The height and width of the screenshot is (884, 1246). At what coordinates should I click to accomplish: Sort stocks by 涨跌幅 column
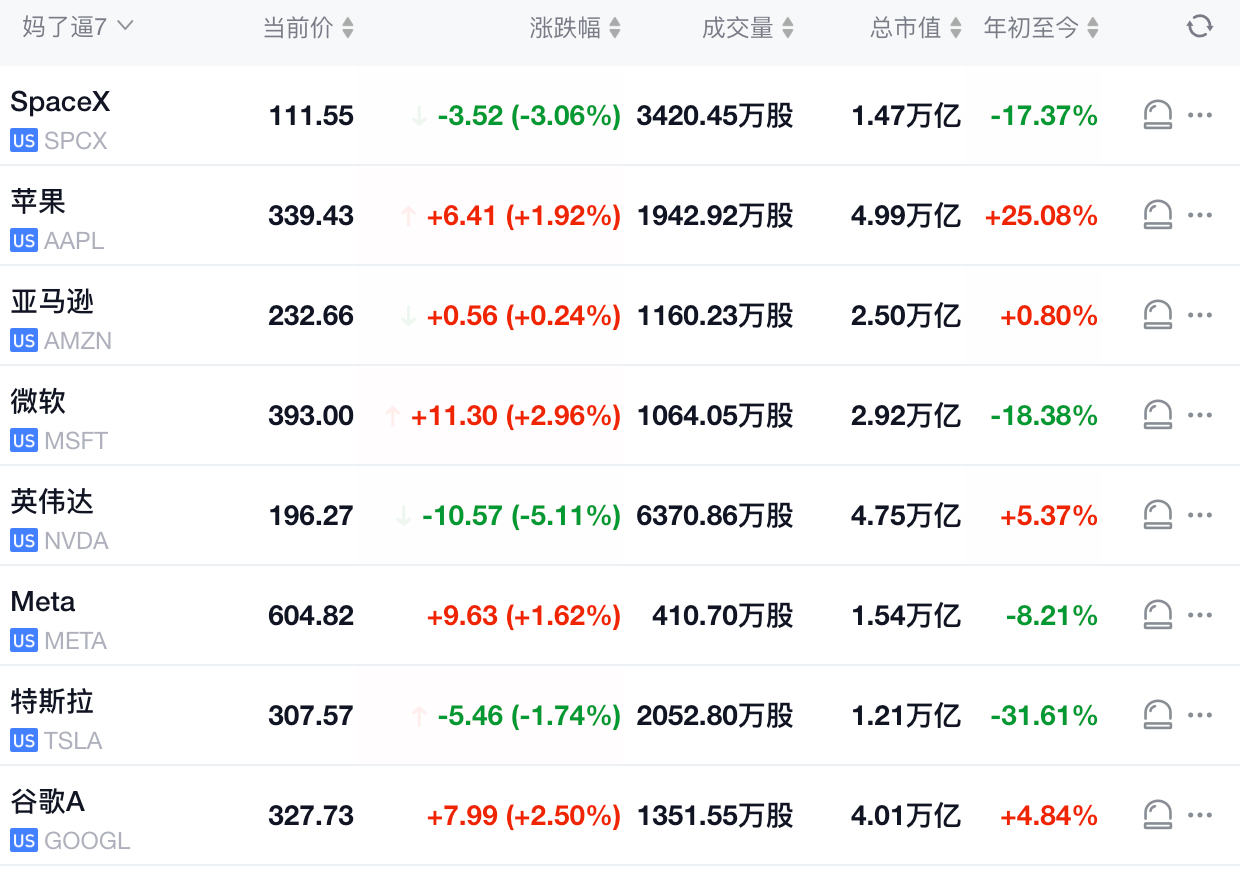[575, 28]
